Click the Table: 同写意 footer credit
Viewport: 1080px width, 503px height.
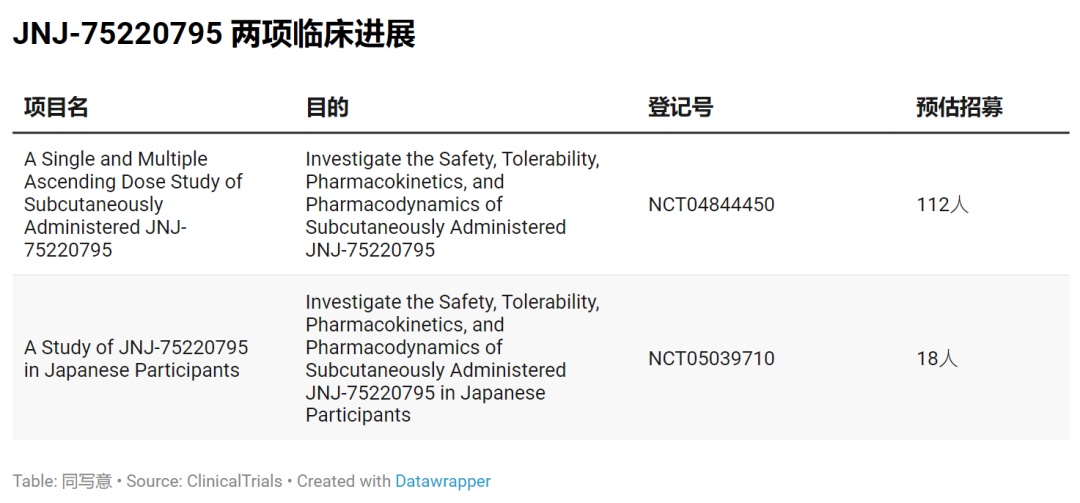62,481
